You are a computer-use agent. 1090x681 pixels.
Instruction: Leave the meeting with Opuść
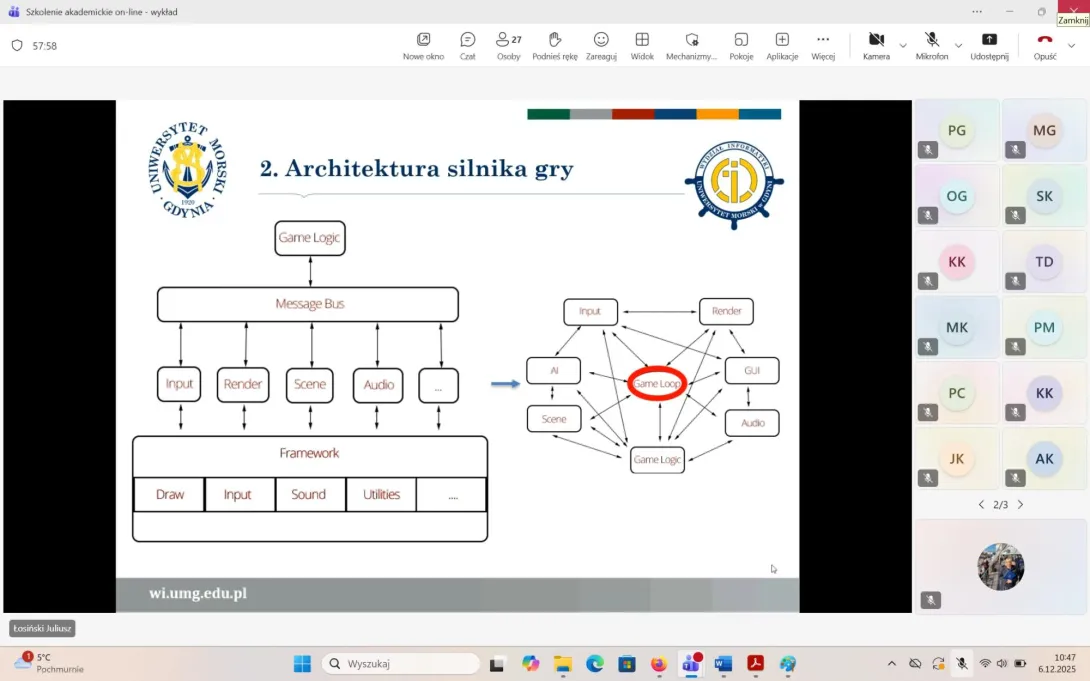pos(1044,45)
